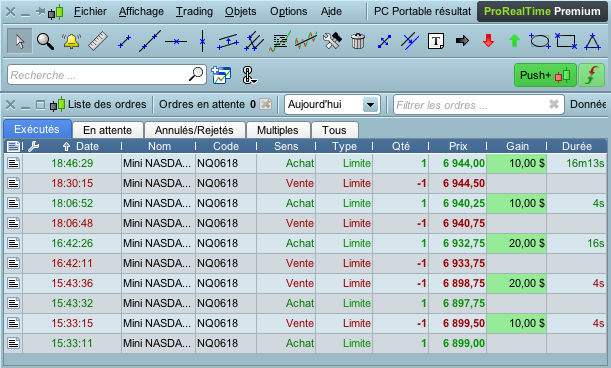Select the price cell 6 940,25
Image resolution: width=611 pixels, height=368 pixels.
[458, 203]
